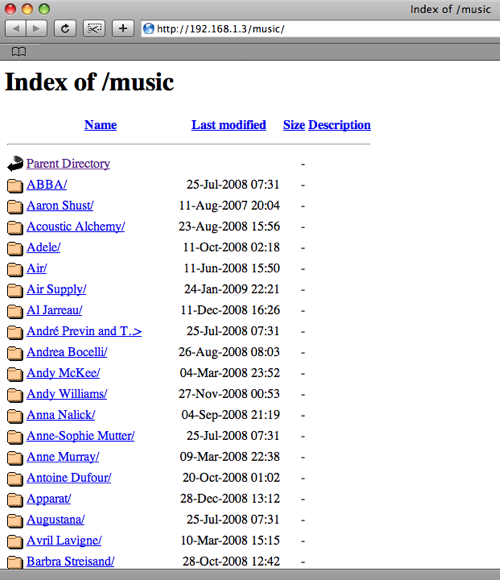Minimize the window with the yellow button

27,9
